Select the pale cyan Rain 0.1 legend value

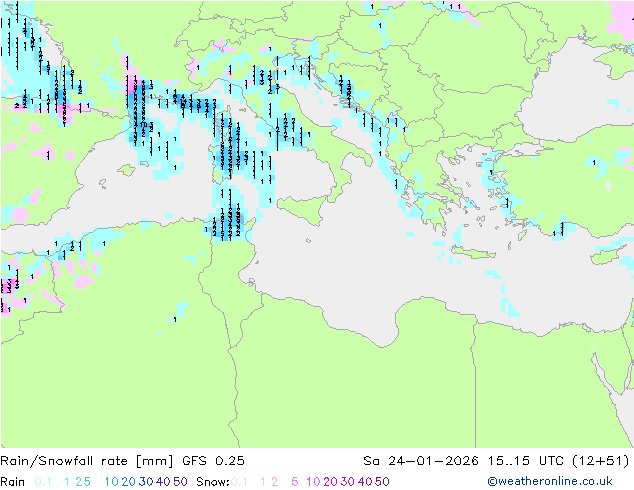point(43,482)
